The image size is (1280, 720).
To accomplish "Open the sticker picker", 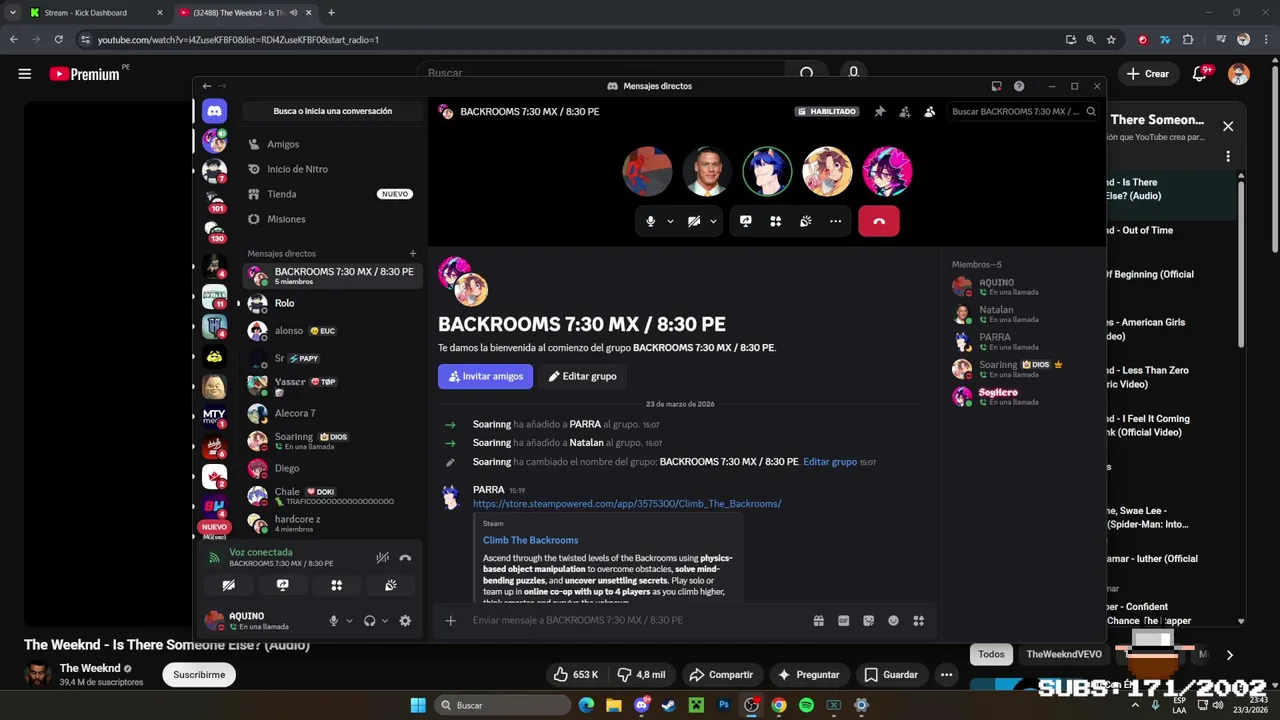I will [869, 621].
